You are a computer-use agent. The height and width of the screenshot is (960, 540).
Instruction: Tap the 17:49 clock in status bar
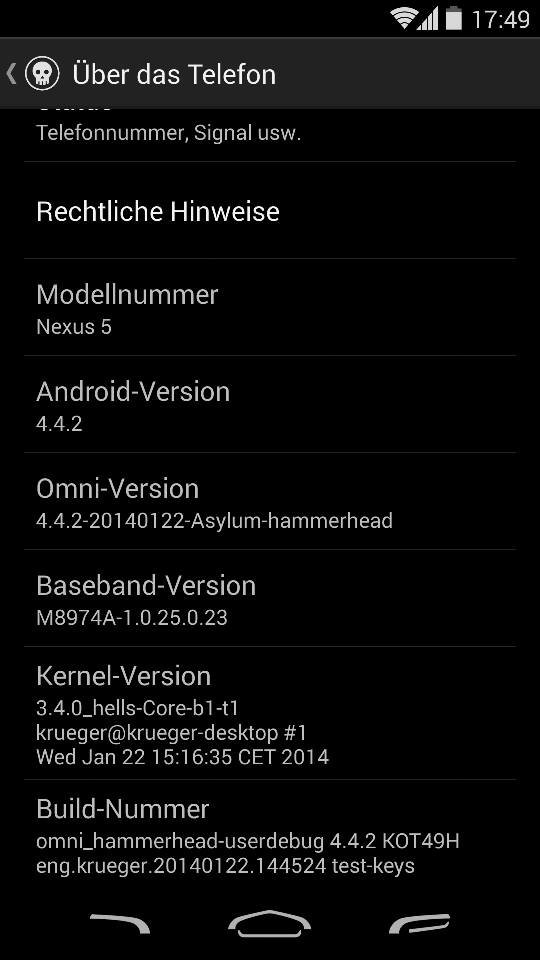500,20
